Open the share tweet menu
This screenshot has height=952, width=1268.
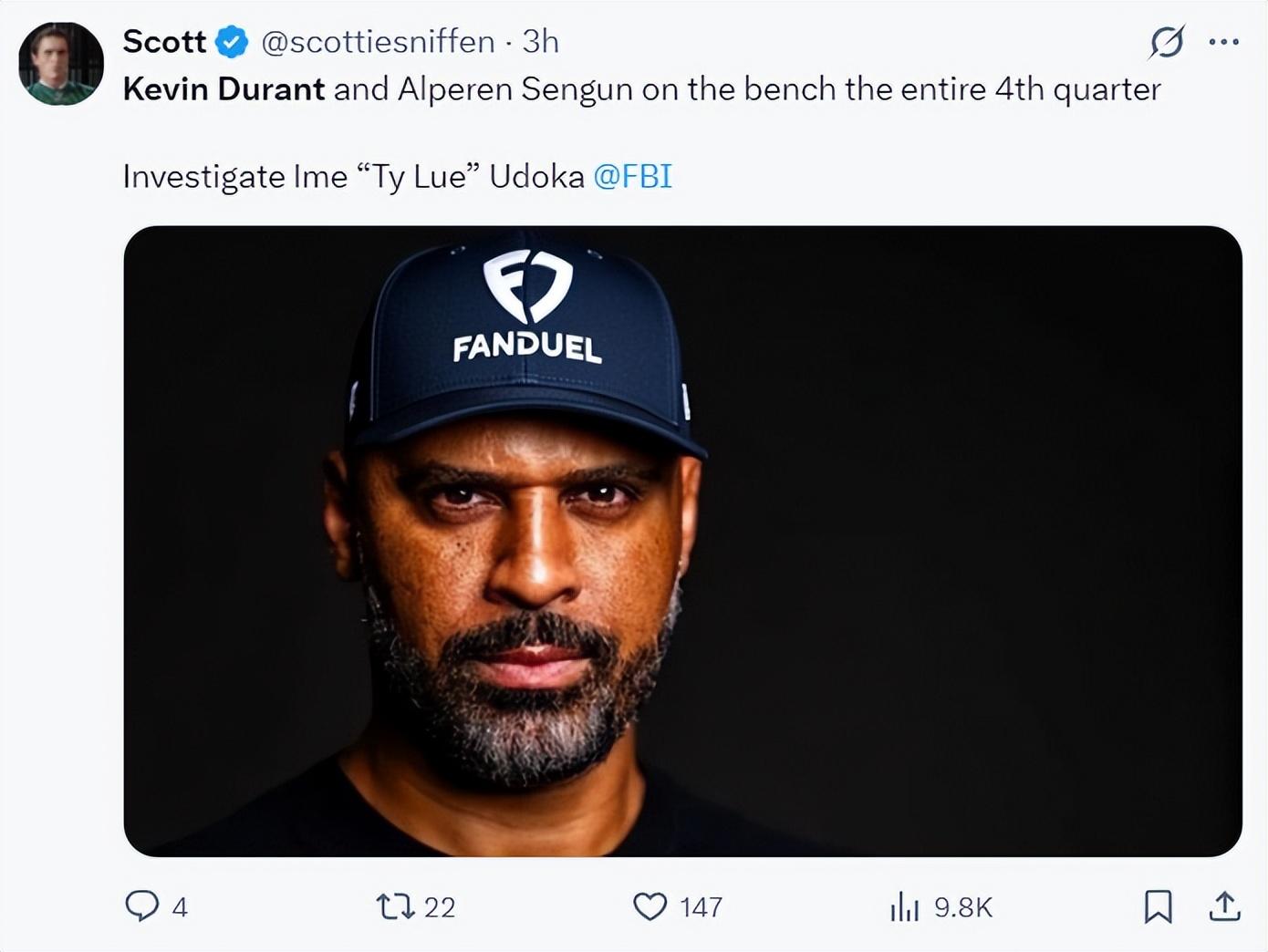click(x=1224, y=906)
